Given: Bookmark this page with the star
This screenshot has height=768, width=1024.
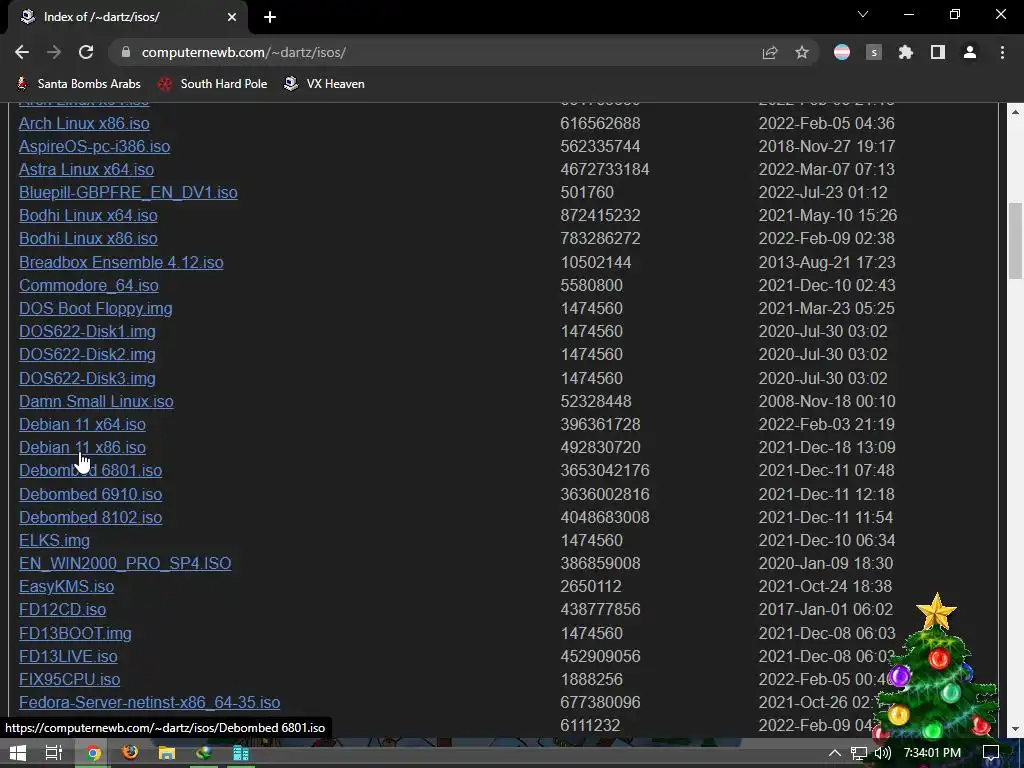Looking at the screenshot, I should [802, 52].
